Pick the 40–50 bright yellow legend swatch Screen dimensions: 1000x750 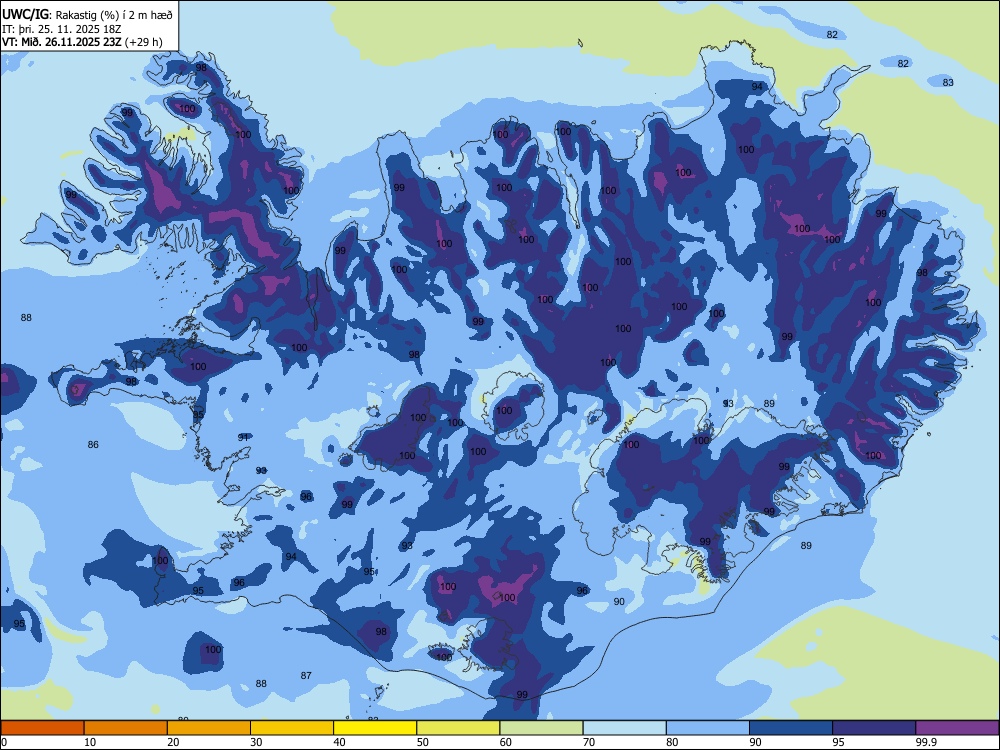[x=375, y=728]
